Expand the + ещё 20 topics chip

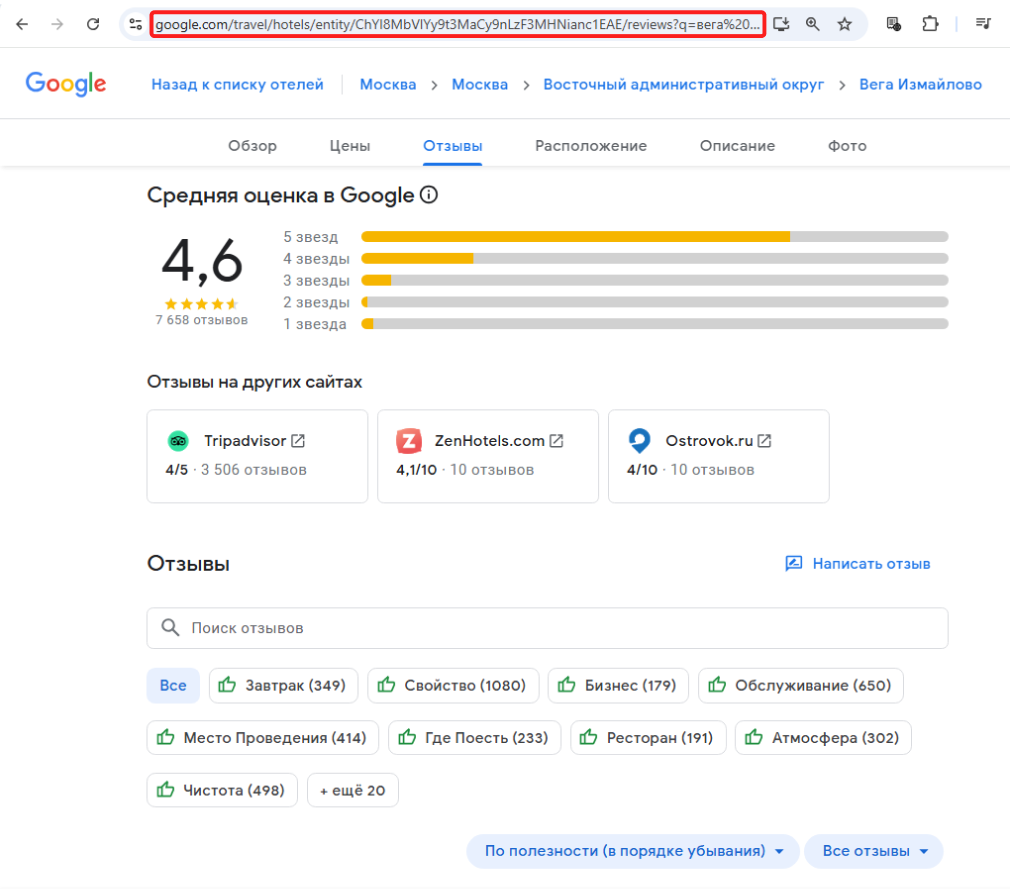coord(353,790)
